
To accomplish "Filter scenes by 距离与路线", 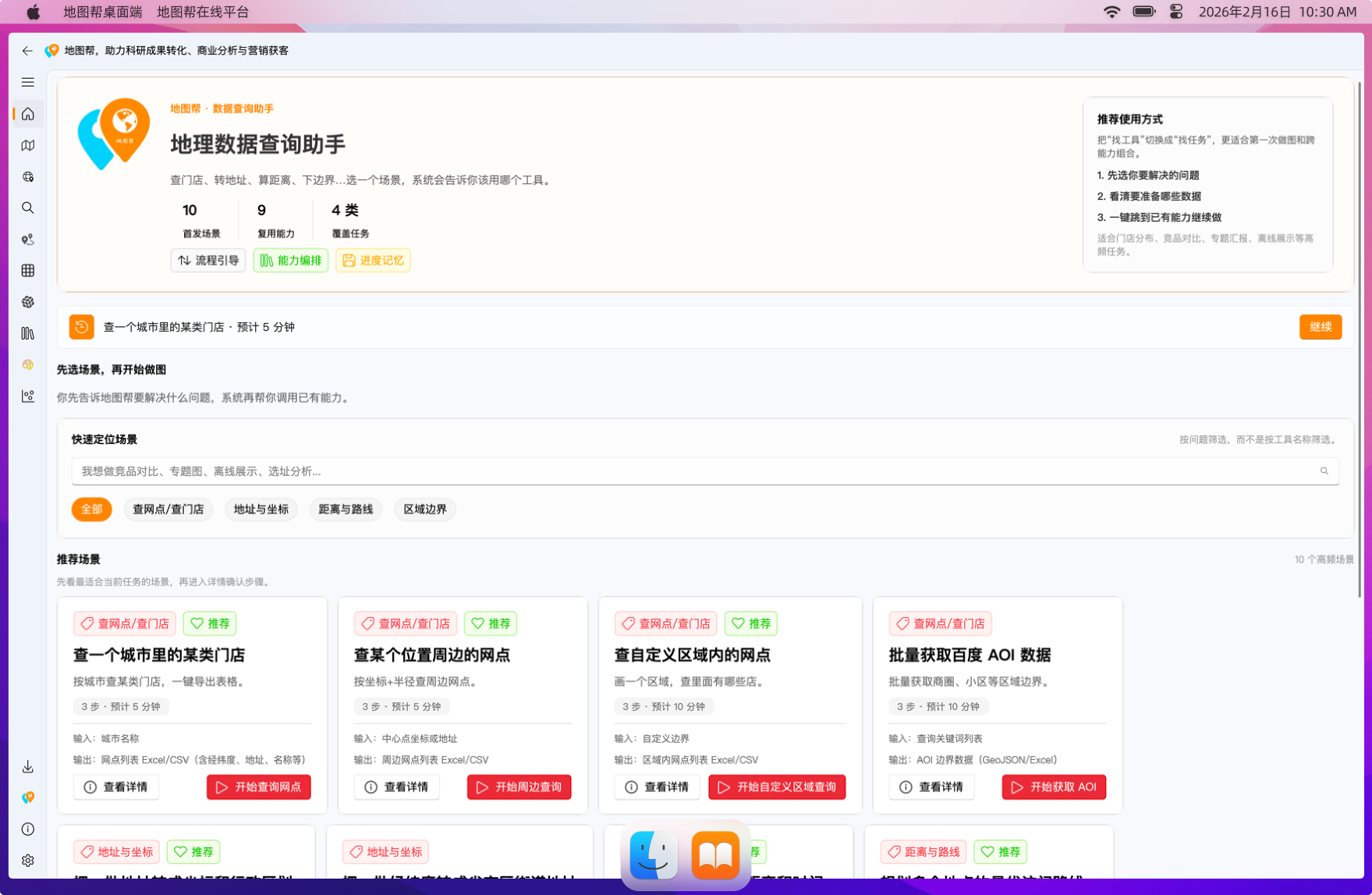I will 345,509.
